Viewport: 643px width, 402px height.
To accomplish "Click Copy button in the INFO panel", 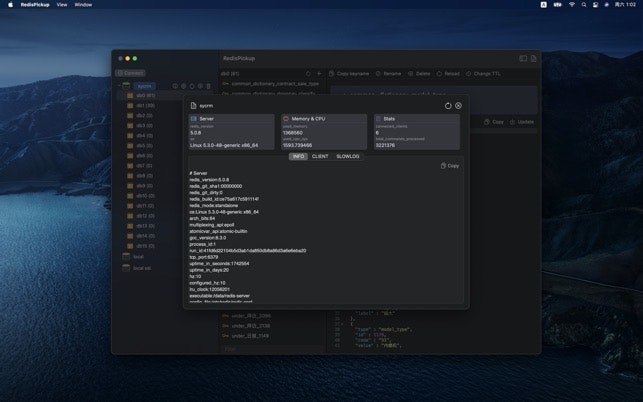I will tap(450, 166).
